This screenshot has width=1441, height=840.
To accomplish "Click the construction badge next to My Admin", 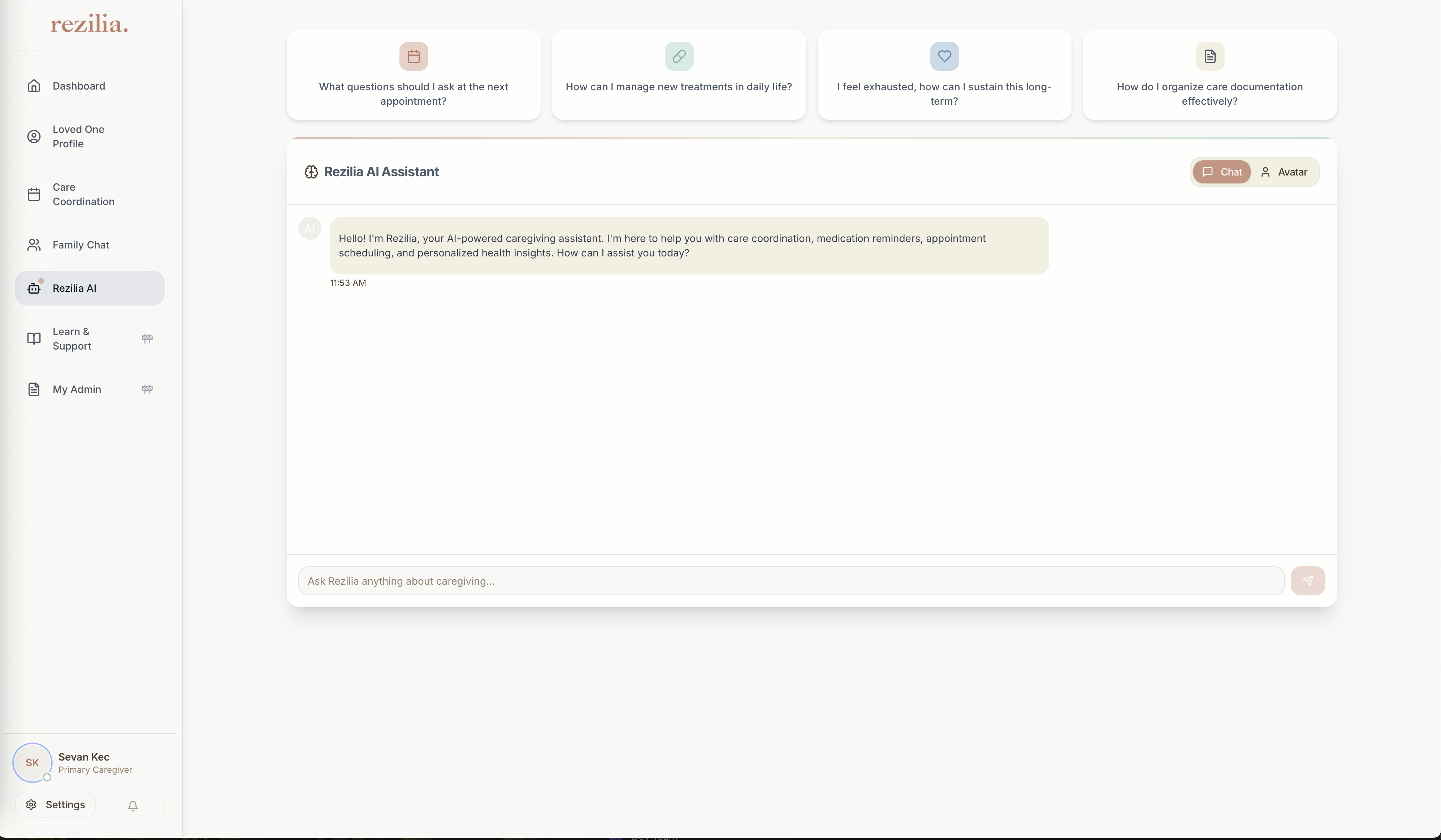I will pos(147,389).
